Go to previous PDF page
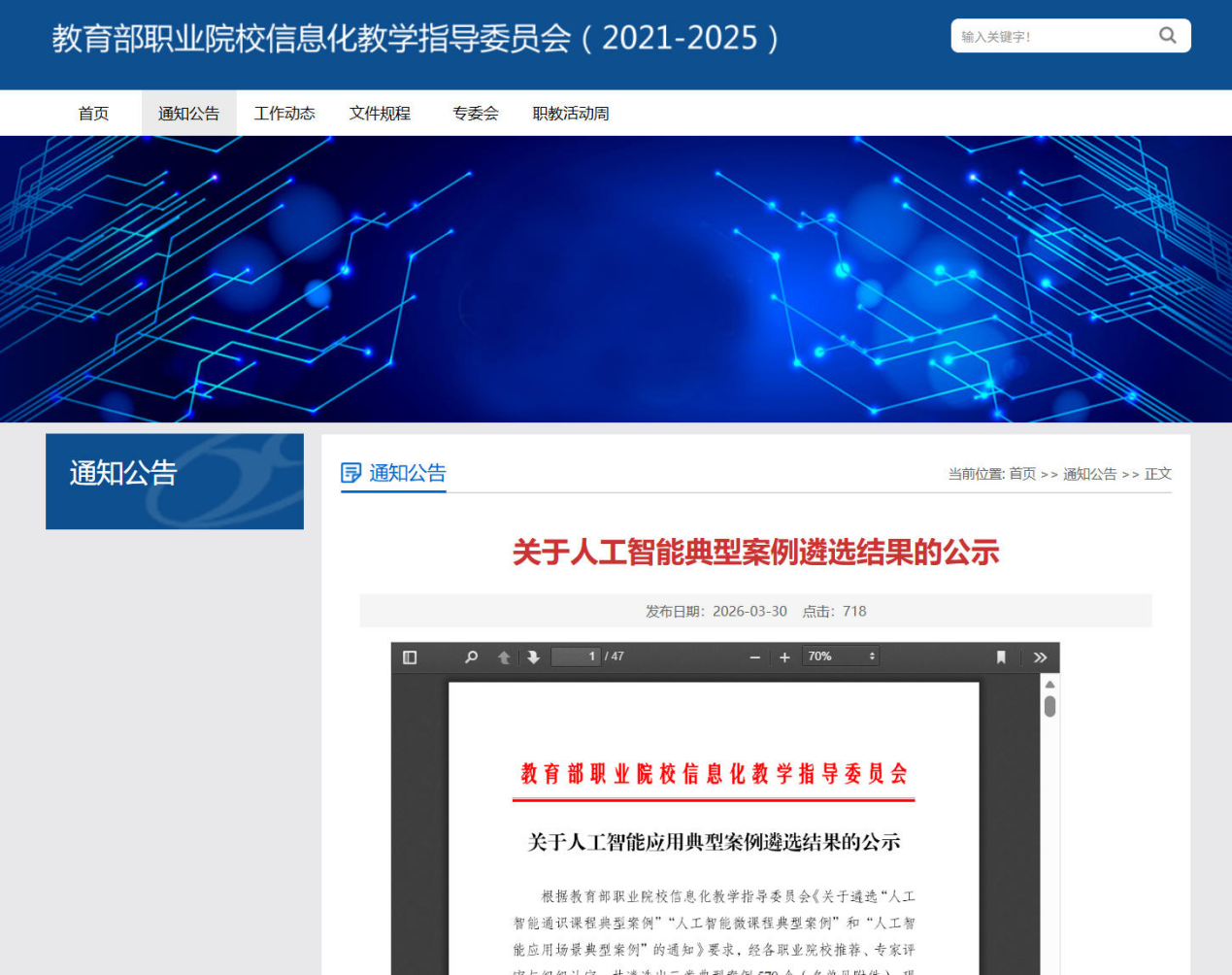Screen dimensions: 1232x975 (x=504, y=657)
